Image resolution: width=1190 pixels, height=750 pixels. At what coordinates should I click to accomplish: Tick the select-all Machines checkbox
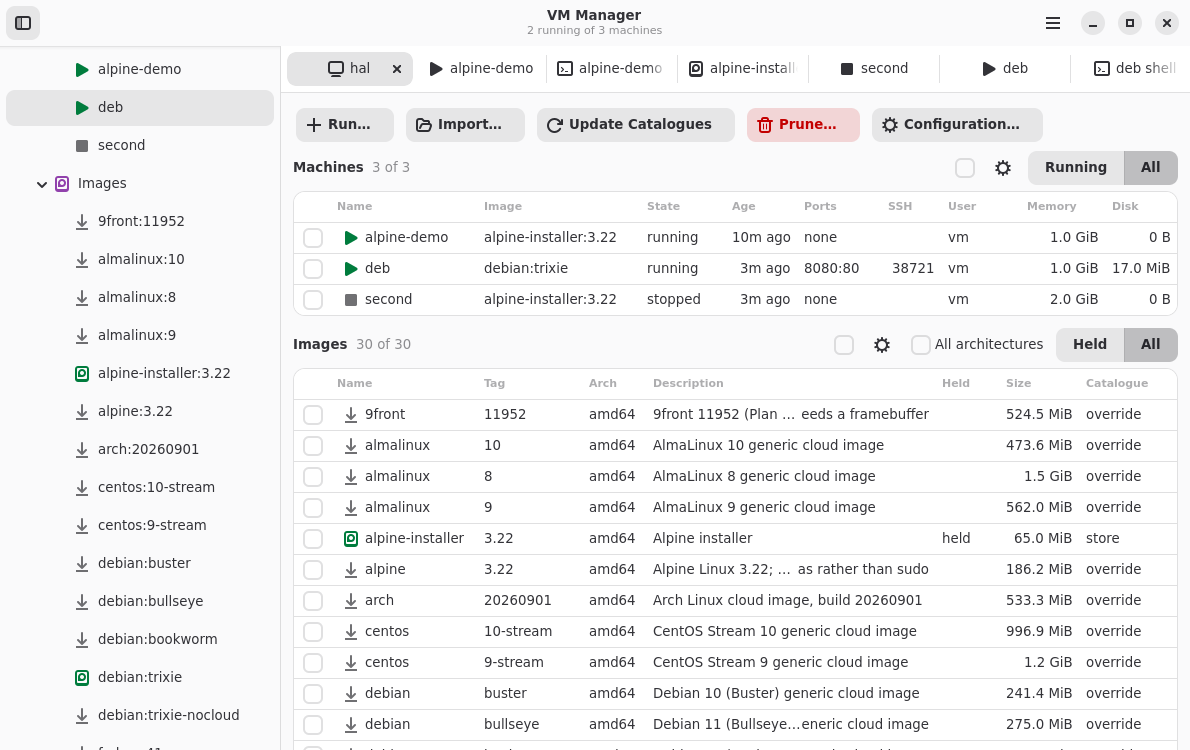pos(965,168)
